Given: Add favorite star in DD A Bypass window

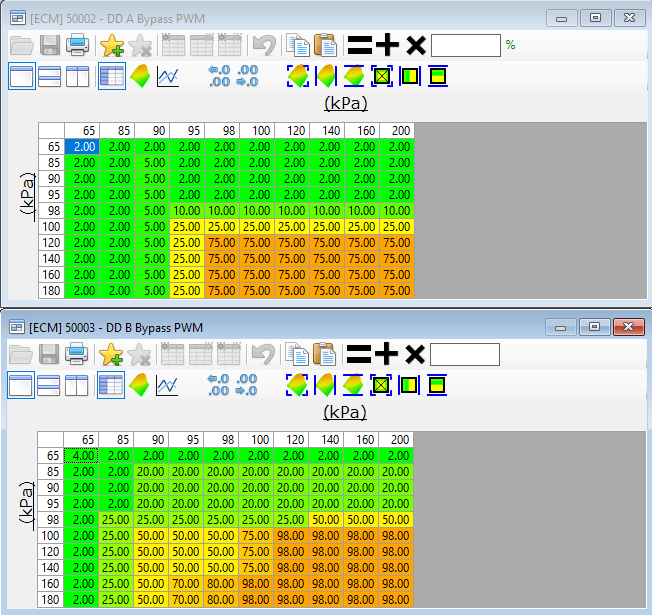Looking at the screenshot, I should coord(111,45).
